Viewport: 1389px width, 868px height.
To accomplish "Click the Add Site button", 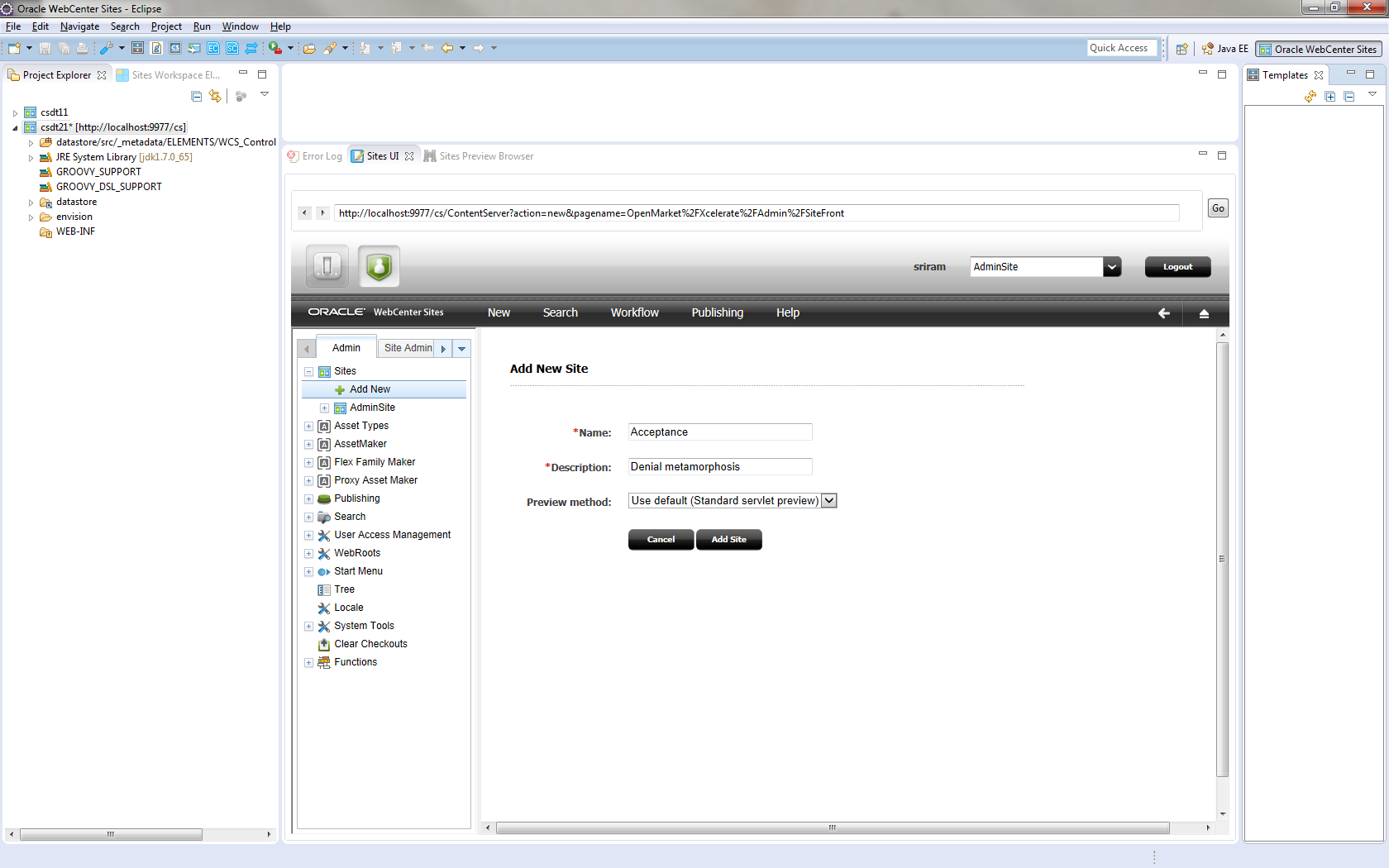I will pyautogui.click(x=729, y=540).
